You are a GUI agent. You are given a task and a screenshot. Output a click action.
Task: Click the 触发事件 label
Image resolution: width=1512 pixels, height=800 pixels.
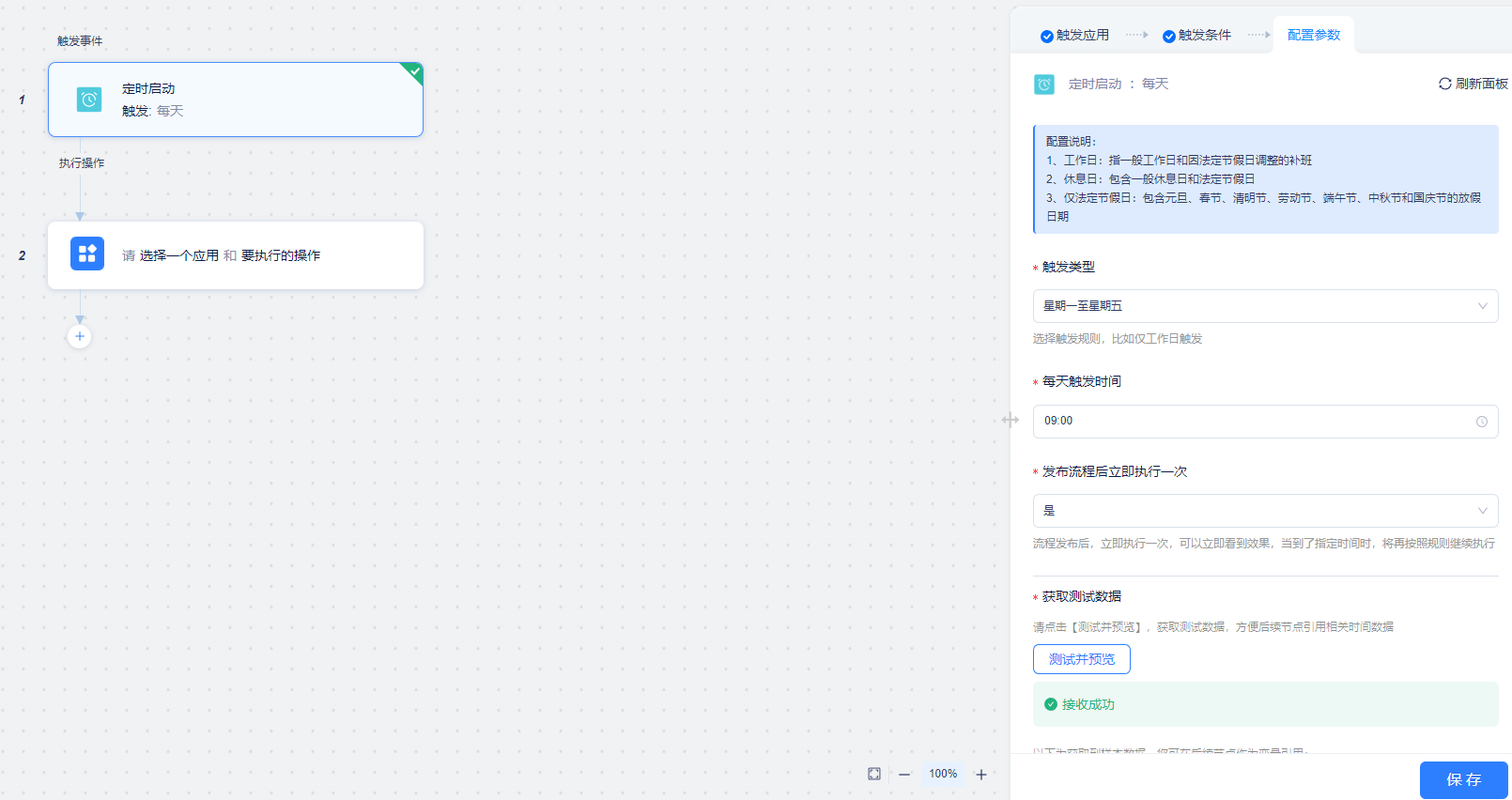pos(80,41)
